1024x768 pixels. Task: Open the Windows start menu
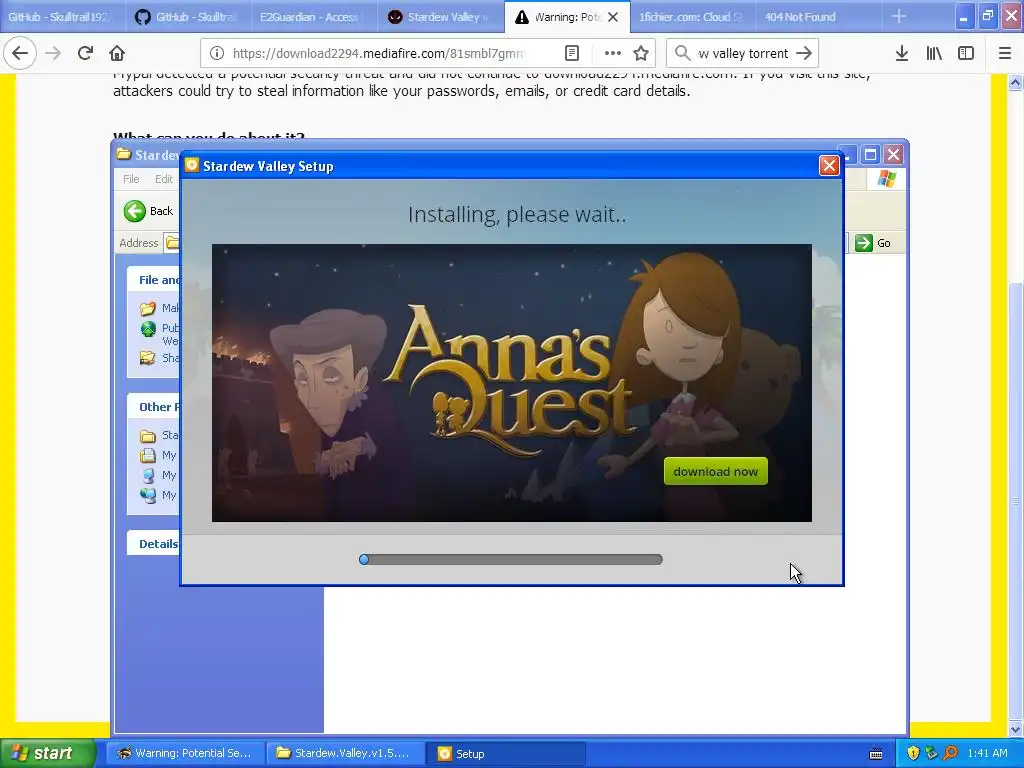tap(47, 754)
